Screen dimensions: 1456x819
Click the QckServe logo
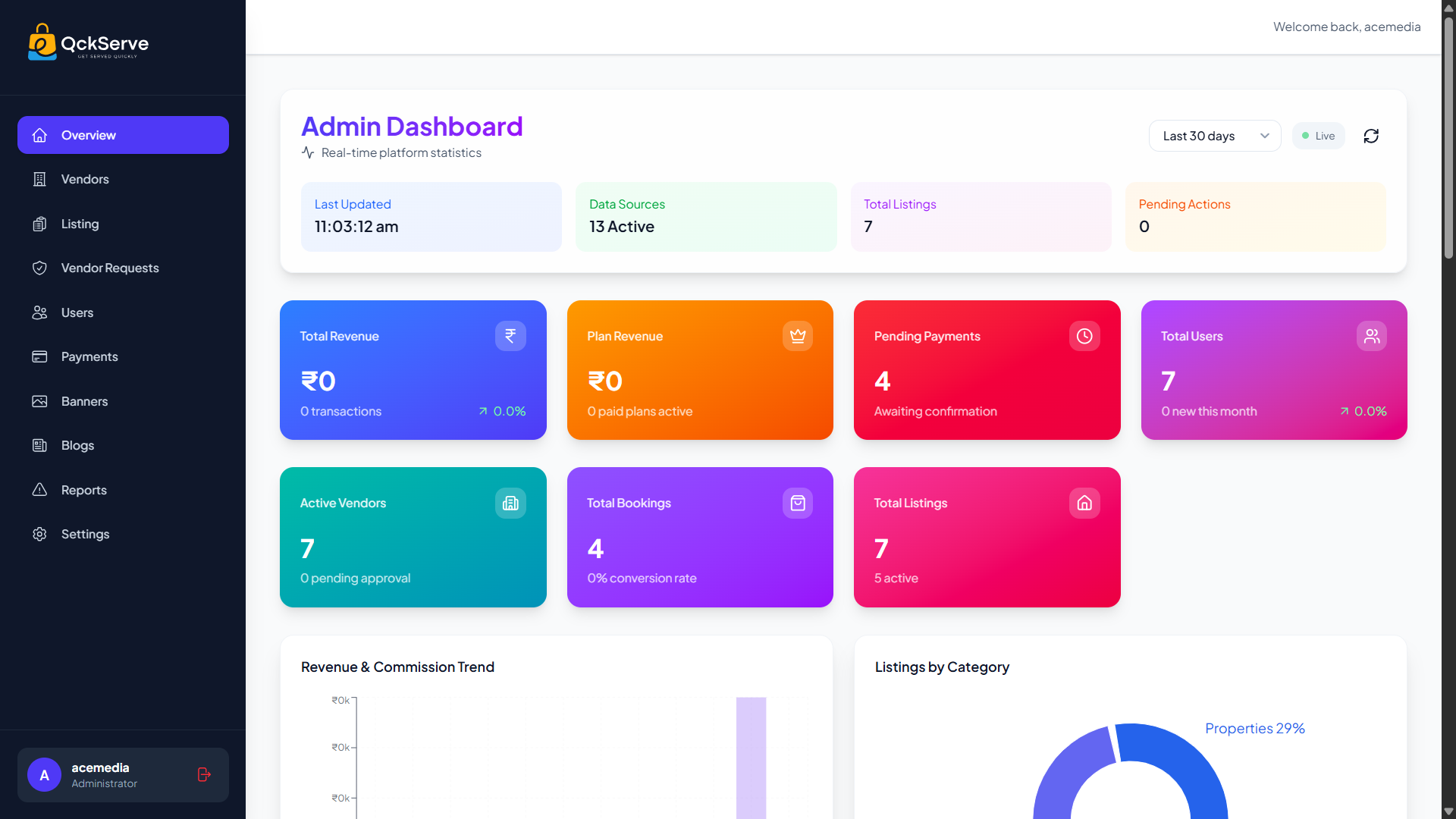tap(88, 42)
